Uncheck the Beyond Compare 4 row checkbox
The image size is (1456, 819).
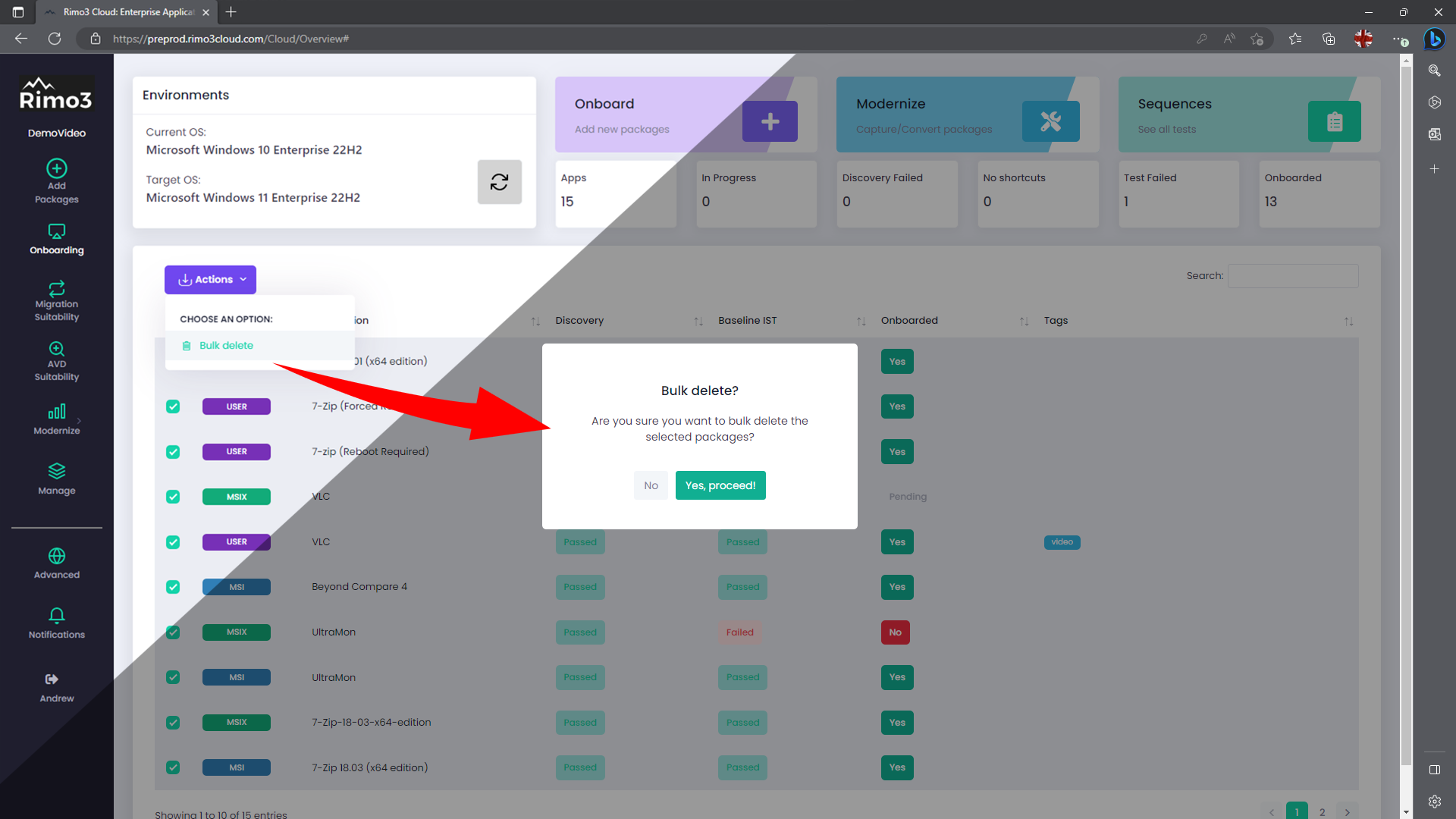[173, 587]
